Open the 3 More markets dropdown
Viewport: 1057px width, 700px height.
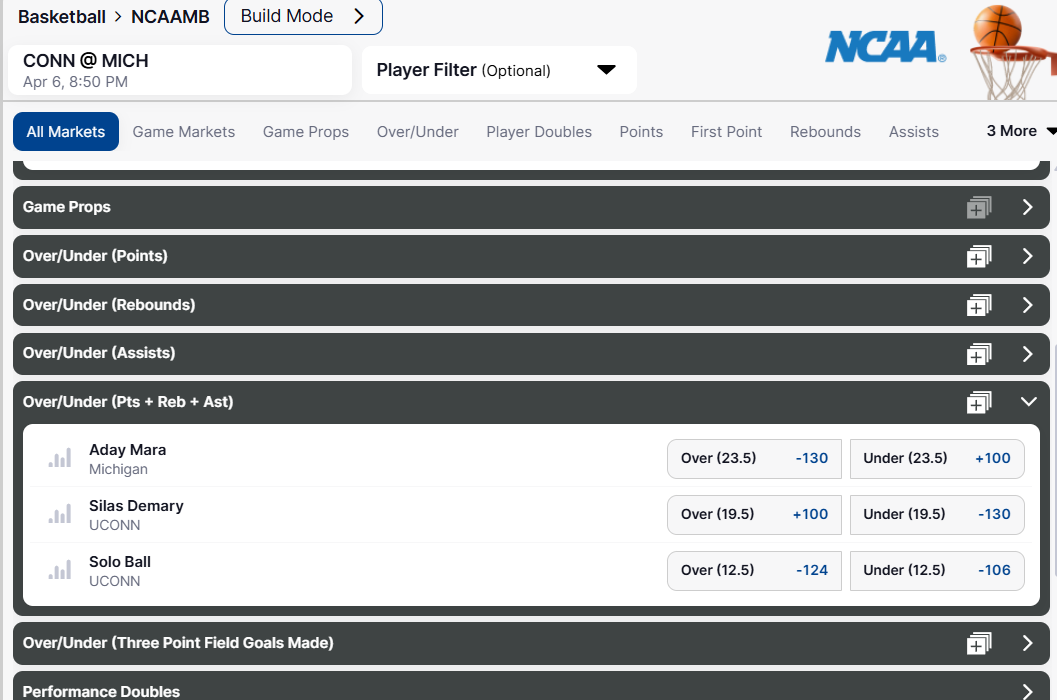point(1019,131)
